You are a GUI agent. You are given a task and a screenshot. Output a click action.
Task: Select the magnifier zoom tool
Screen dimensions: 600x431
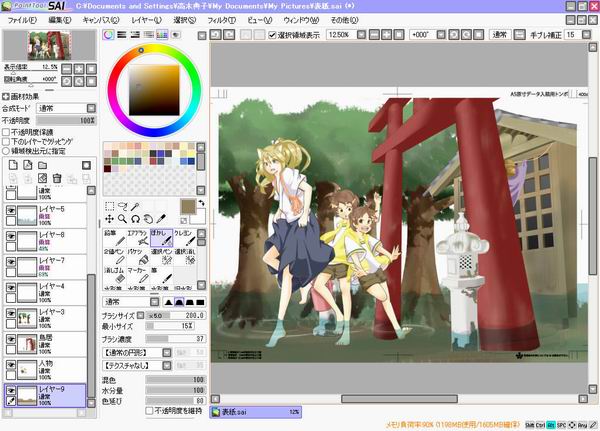[x=122, y=219]
